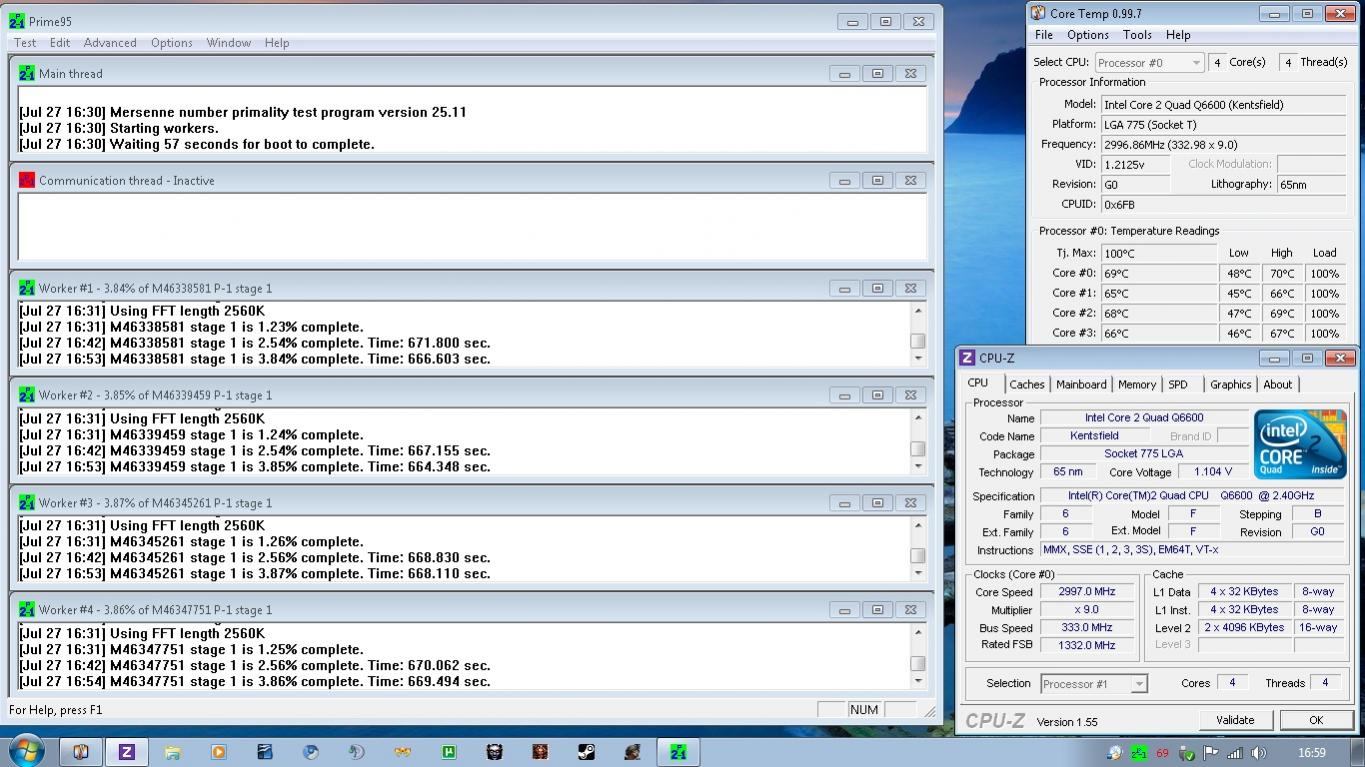The image size is (1365, 767).
Task: Open Prime95 Edit menu
Action: click(60, 43)
